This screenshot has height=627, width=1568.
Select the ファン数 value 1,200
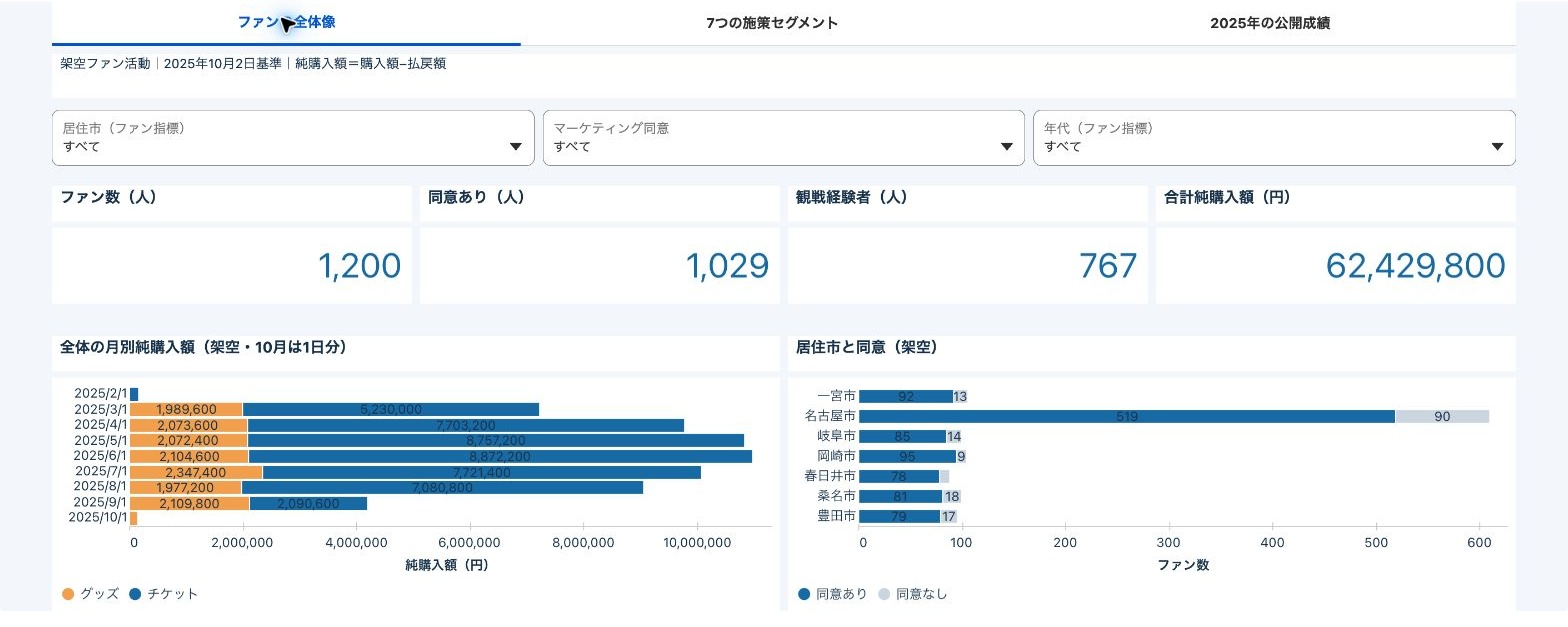(359, 266)
